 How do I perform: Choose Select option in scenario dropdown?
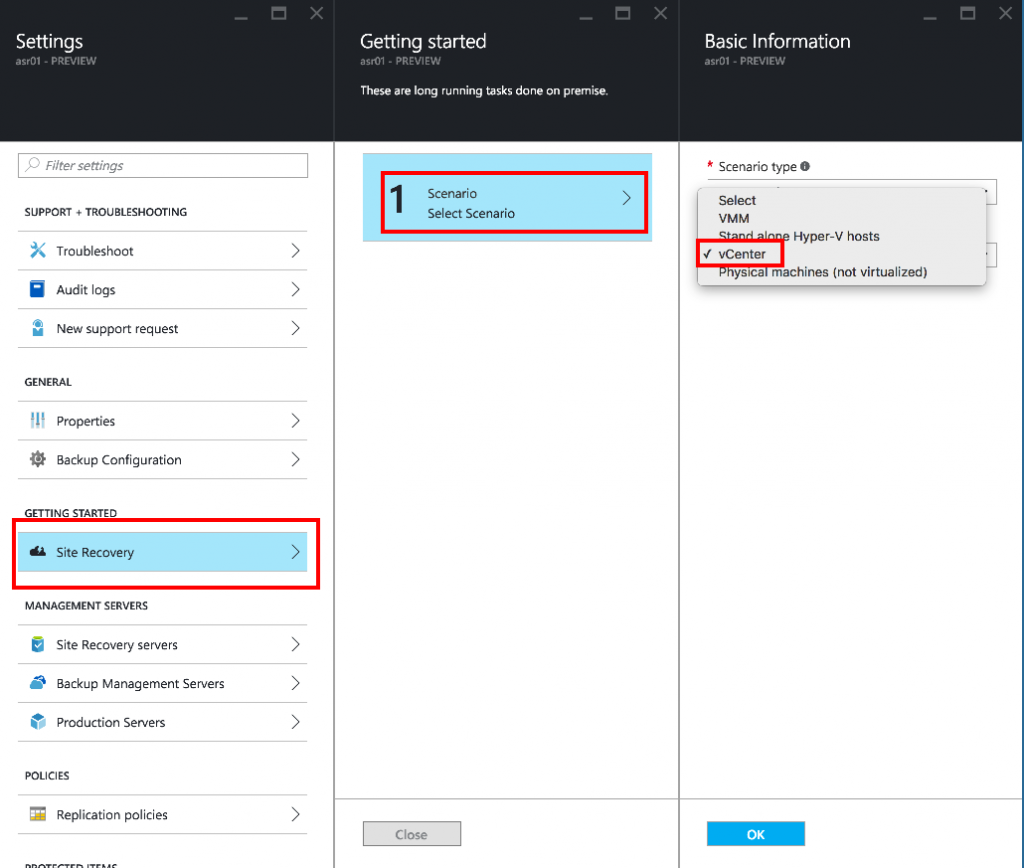pyautogui.click(x=737, y=201)
